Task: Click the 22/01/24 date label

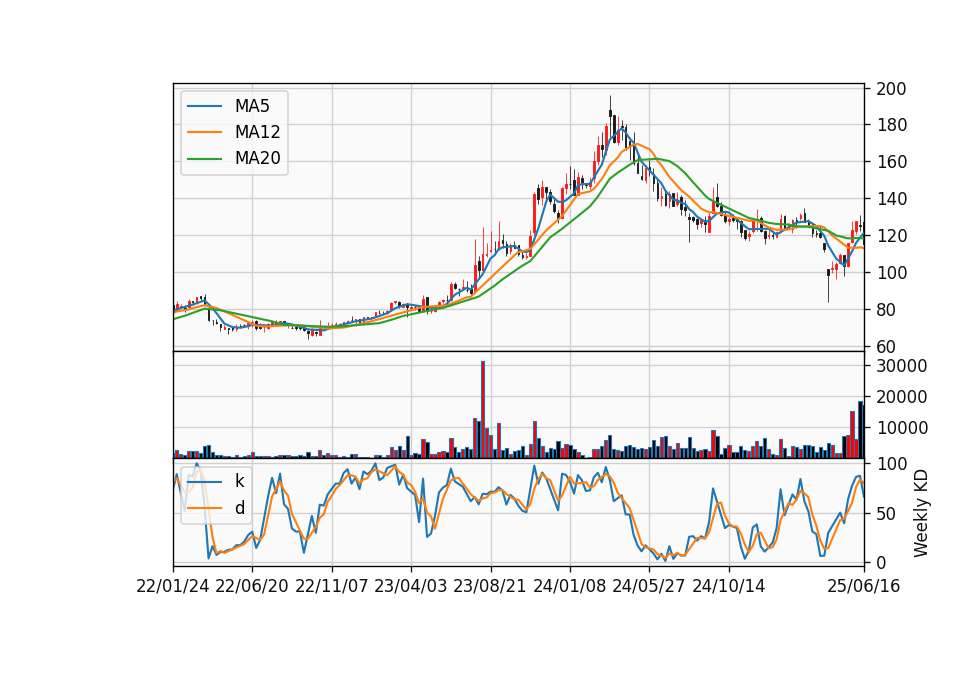Action: click(173, 586)
